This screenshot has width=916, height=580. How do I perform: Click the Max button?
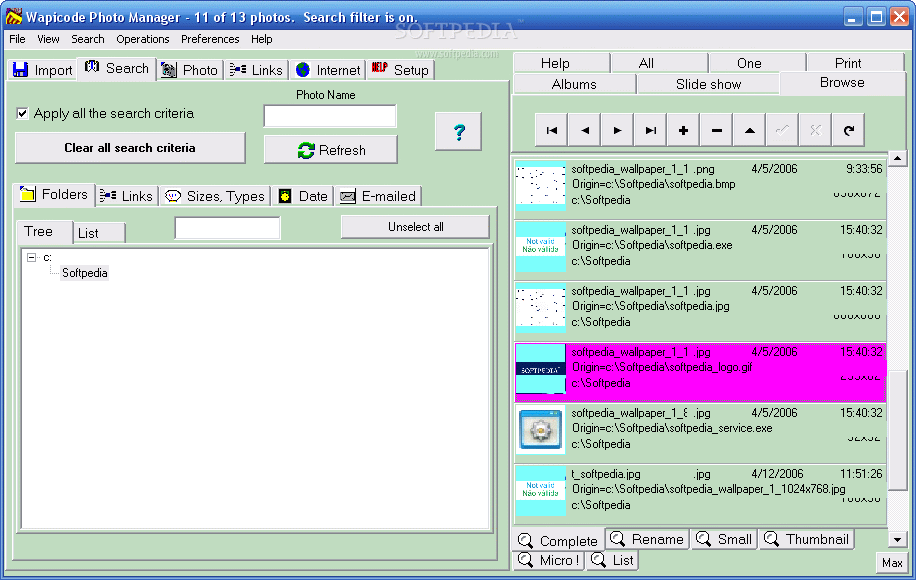pyautogui.click(x=892, y=562)
